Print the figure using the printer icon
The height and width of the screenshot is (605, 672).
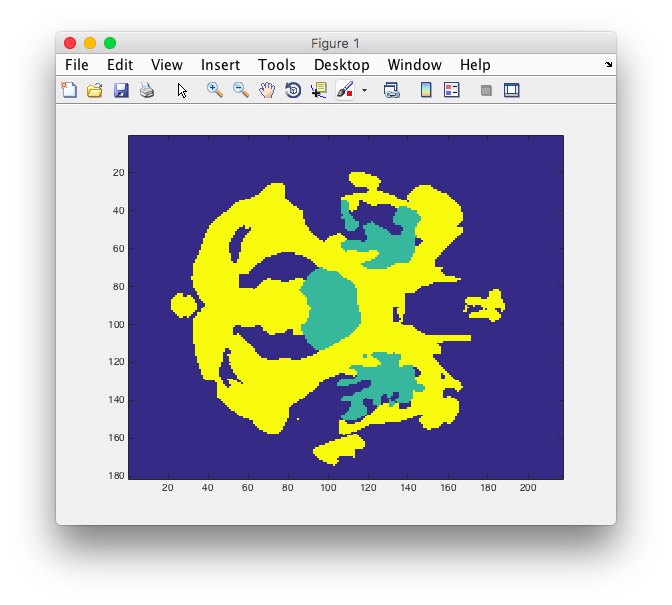pos(147,90)
